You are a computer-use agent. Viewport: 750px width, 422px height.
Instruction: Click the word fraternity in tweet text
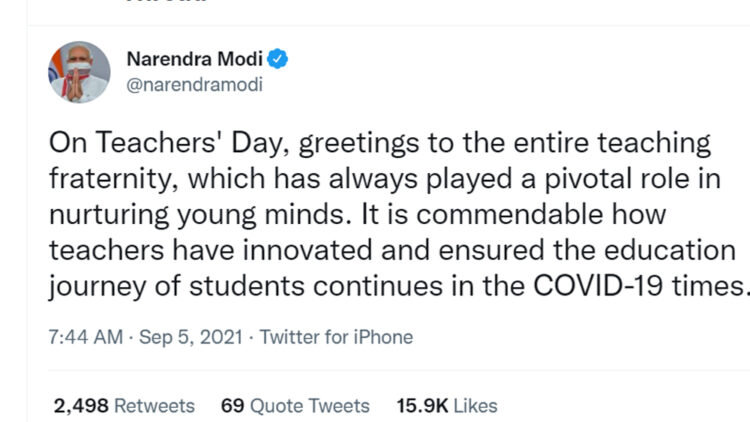click(x=114, y=179)
